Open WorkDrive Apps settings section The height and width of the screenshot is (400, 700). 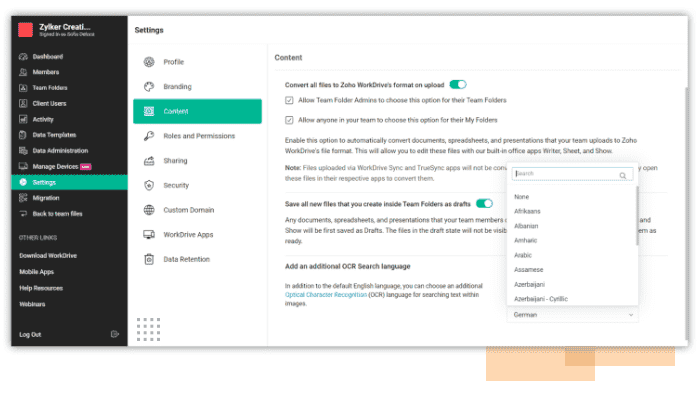[x=197, y=234]
